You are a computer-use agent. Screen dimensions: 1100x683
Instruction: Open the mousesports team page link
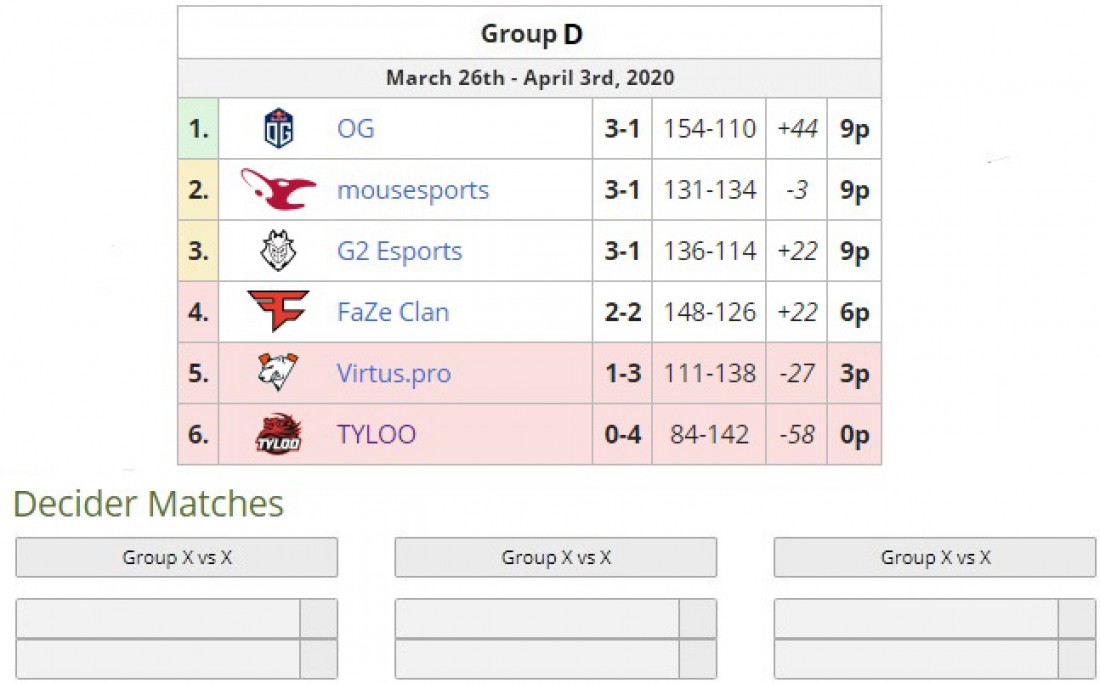[413, 190]
